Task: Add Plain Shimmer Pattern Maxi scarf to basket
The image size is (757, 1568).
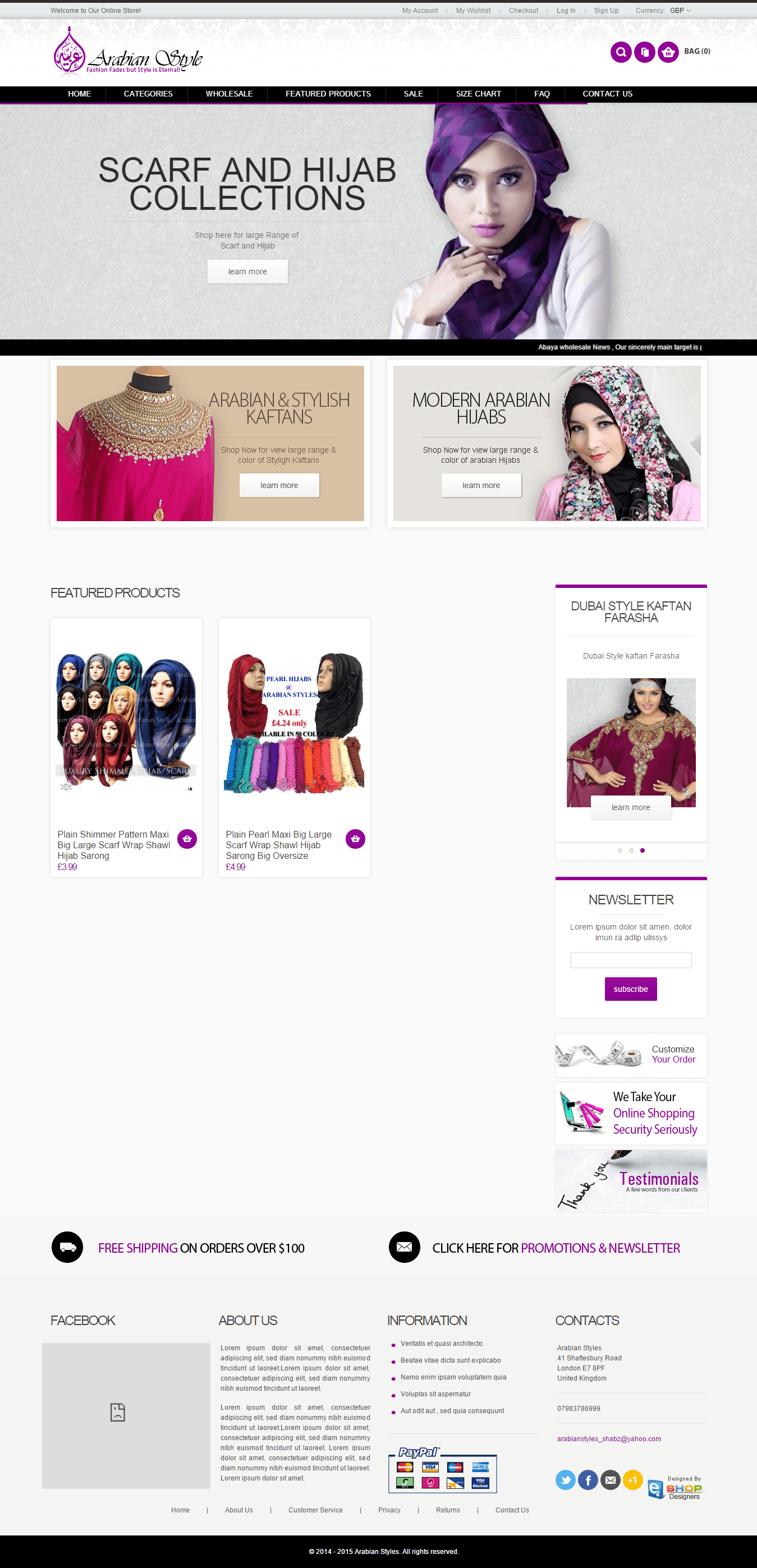Action: [187, 839]
